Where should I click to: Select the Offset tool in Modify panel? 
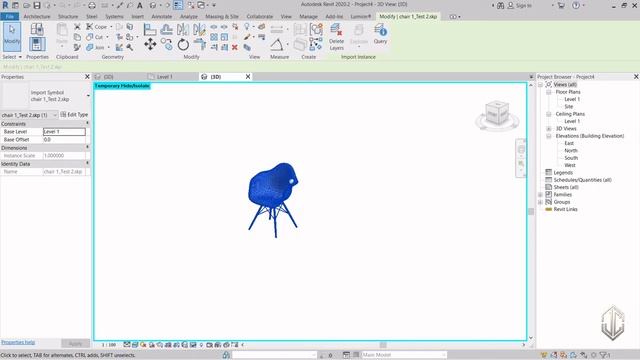tap(166, 29)
